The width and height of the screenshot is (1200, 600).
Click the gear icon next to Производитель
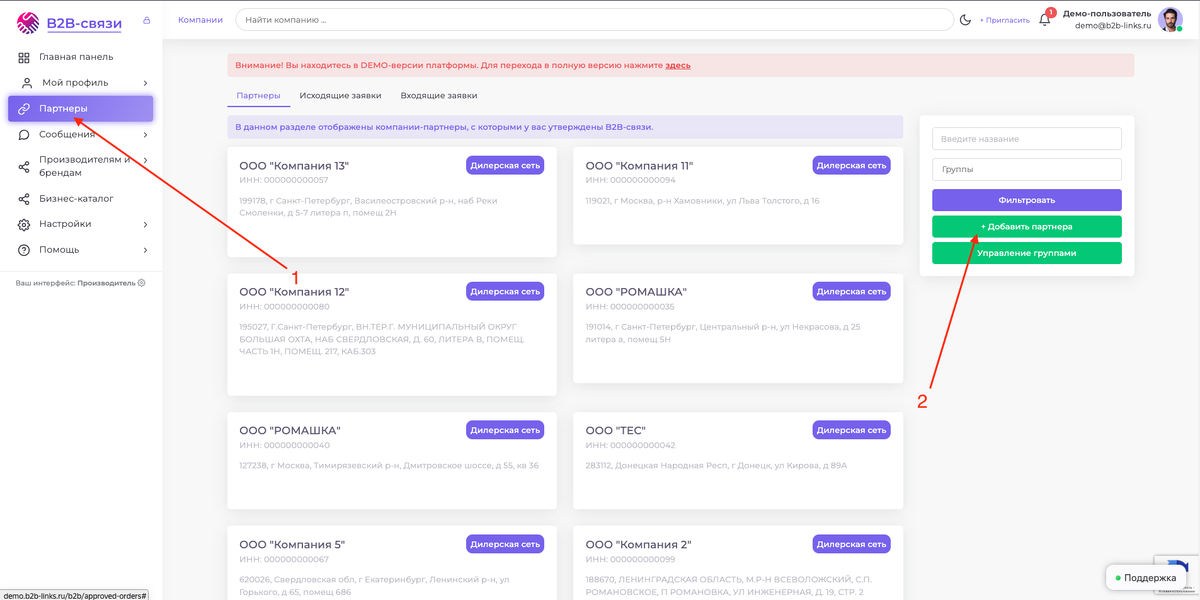click(x=141, y=283)
